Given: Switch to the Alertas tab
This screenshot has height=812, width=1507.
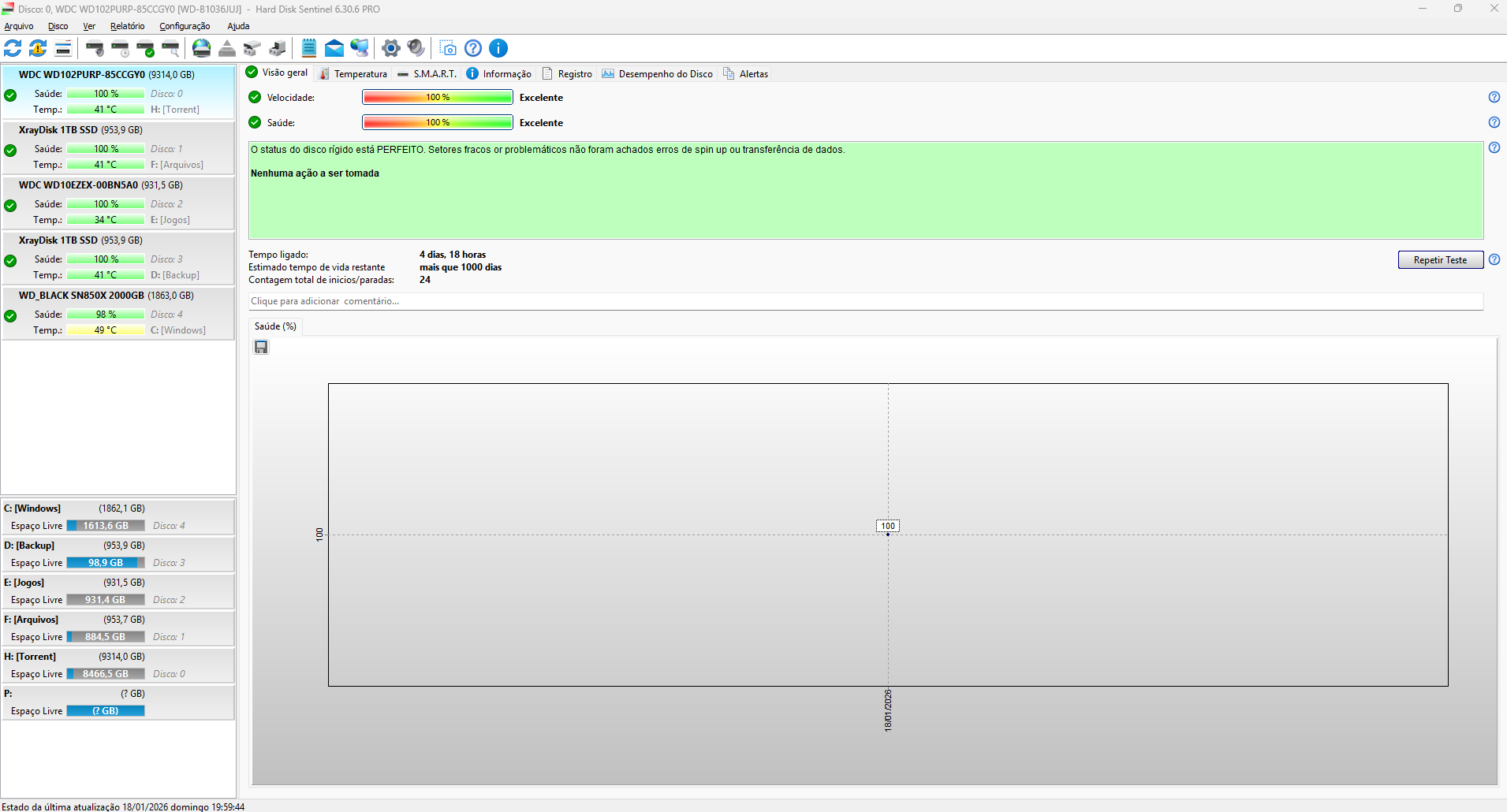Looking at the screenshot, I should pos(745,73).
